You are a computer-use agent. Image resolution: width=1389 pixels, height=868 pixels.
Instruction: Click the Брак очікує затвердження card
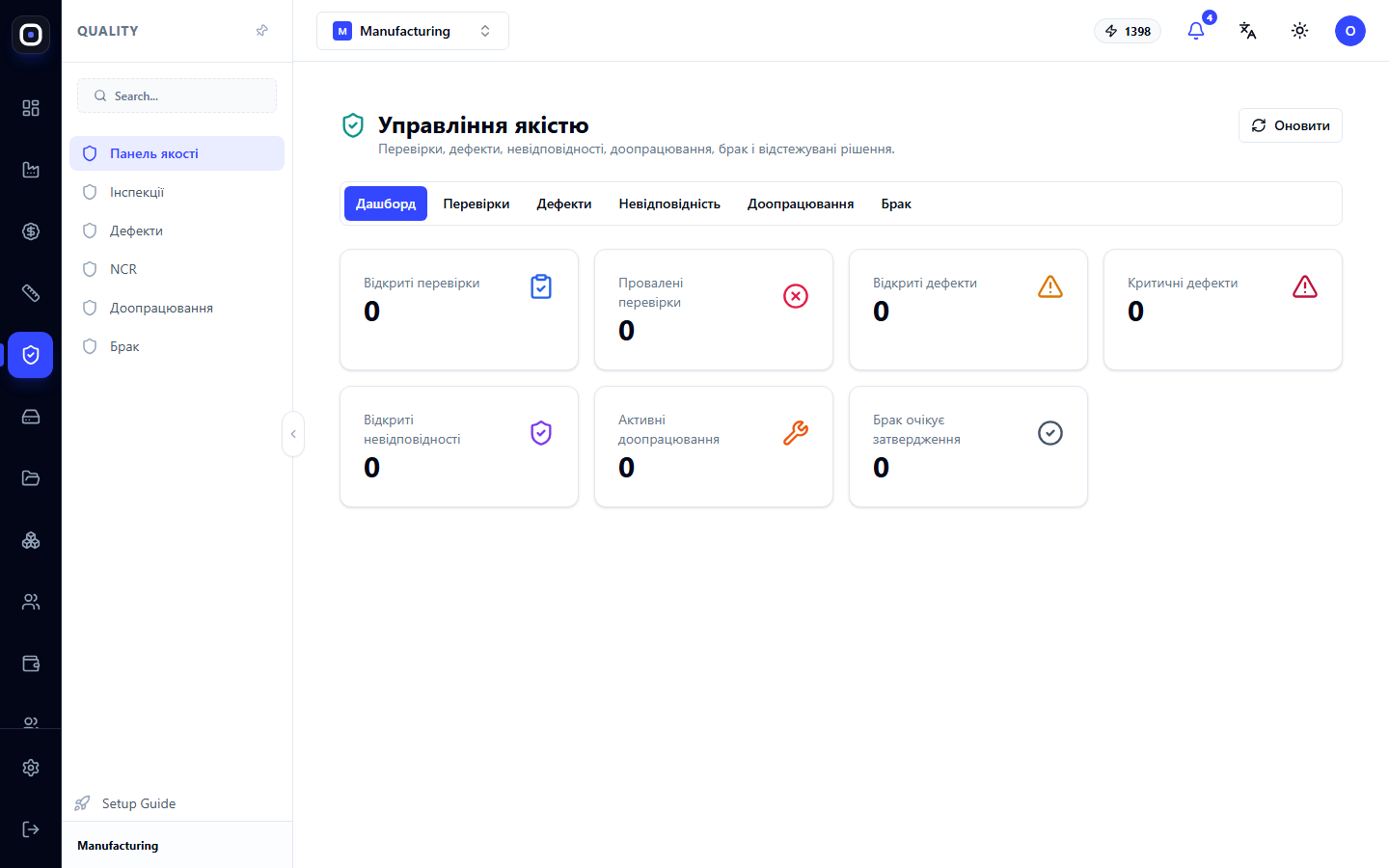(968, 447)
